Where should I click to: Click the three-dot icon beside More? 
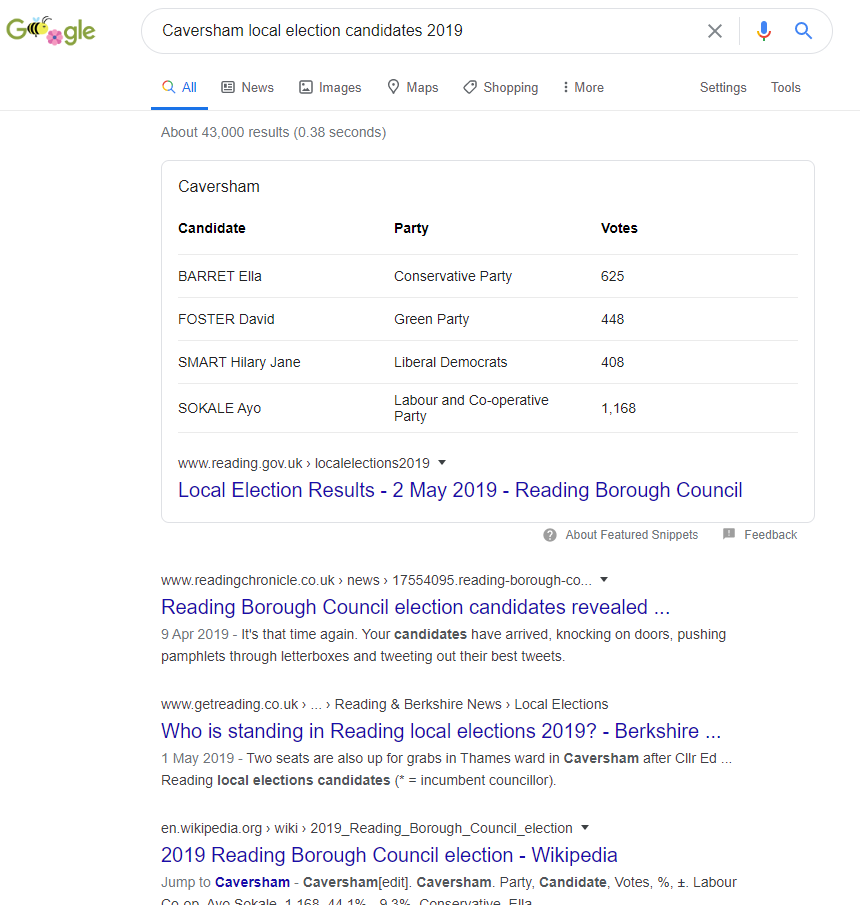coord(566,87)
